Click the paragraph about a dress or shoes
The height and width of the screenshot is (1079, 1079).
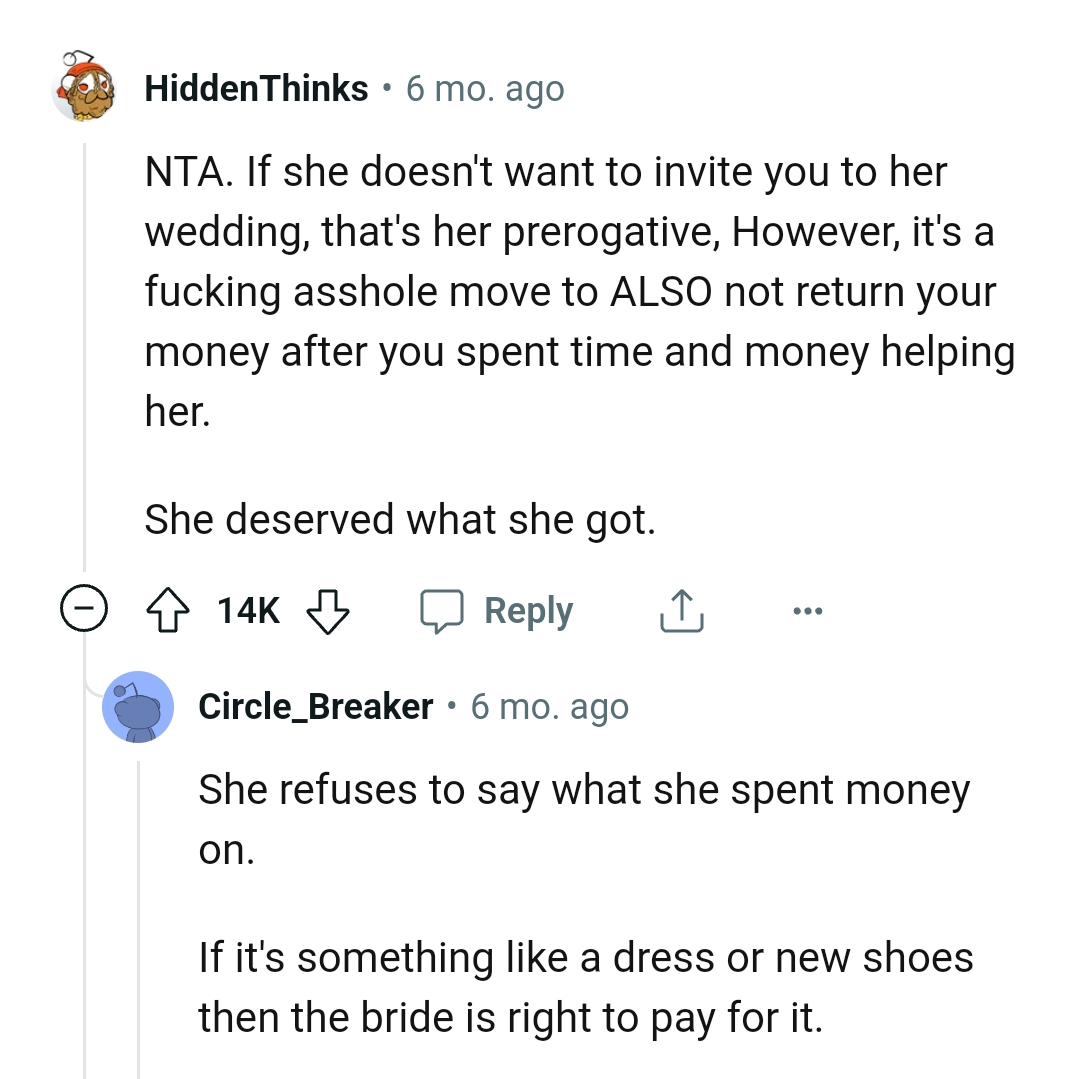pyautogui.click(x=585, y=986)
